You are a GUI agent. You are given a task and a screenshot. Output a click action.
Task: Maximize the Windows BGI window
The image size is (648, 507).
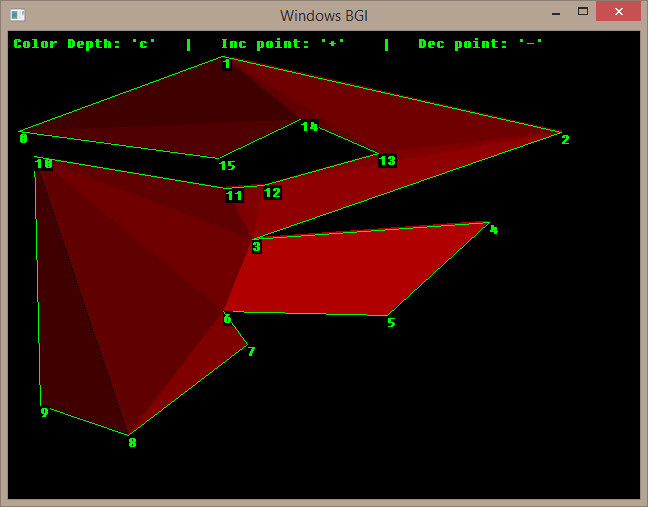point(582,12)
